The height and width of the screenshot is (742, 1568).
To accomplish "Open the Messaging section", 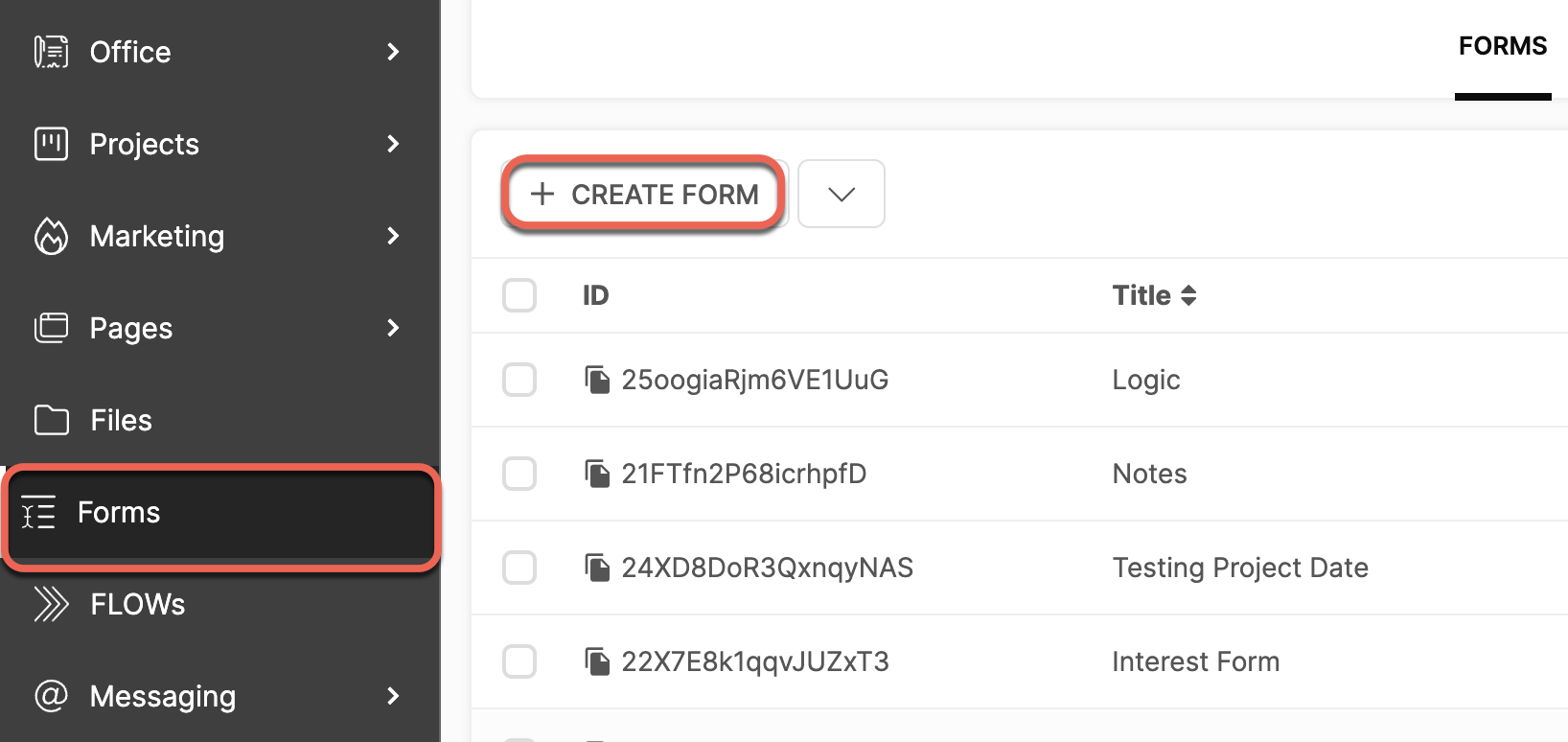I will (219, 696).
